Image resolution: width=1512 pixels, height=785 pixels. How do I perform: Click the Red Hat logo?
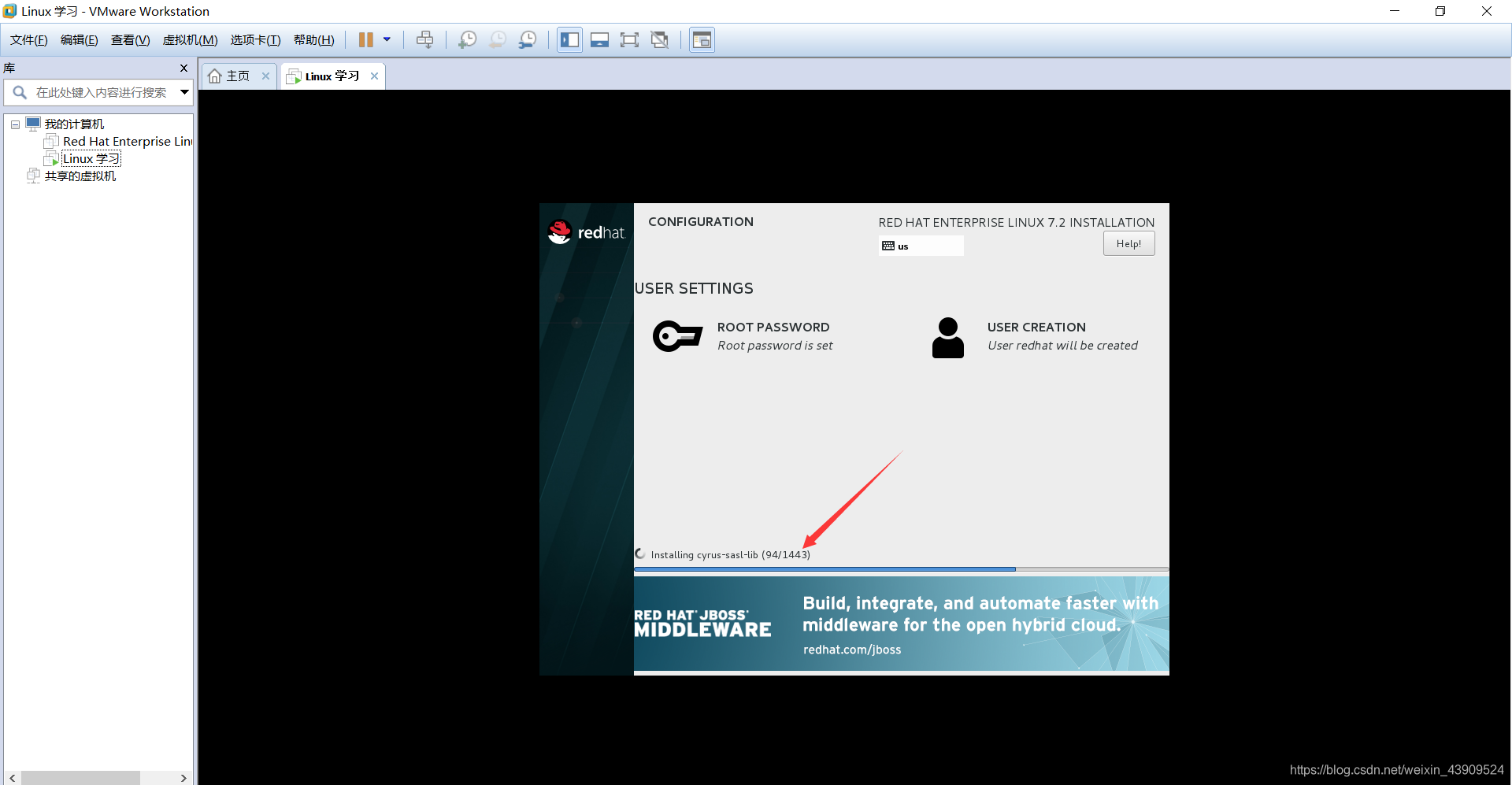[x=586, y=232]
